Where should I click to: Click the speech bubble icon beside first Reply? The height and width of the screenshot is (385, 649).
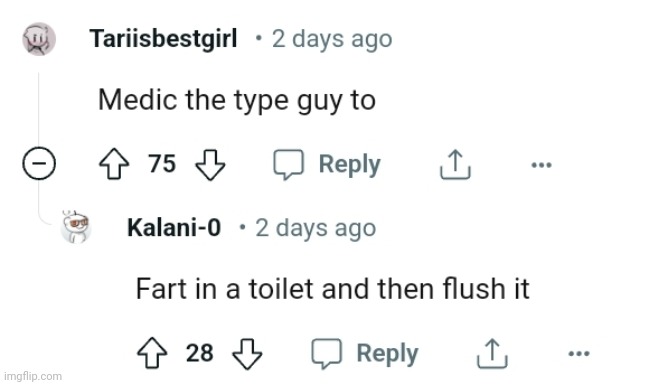(288, 164)
